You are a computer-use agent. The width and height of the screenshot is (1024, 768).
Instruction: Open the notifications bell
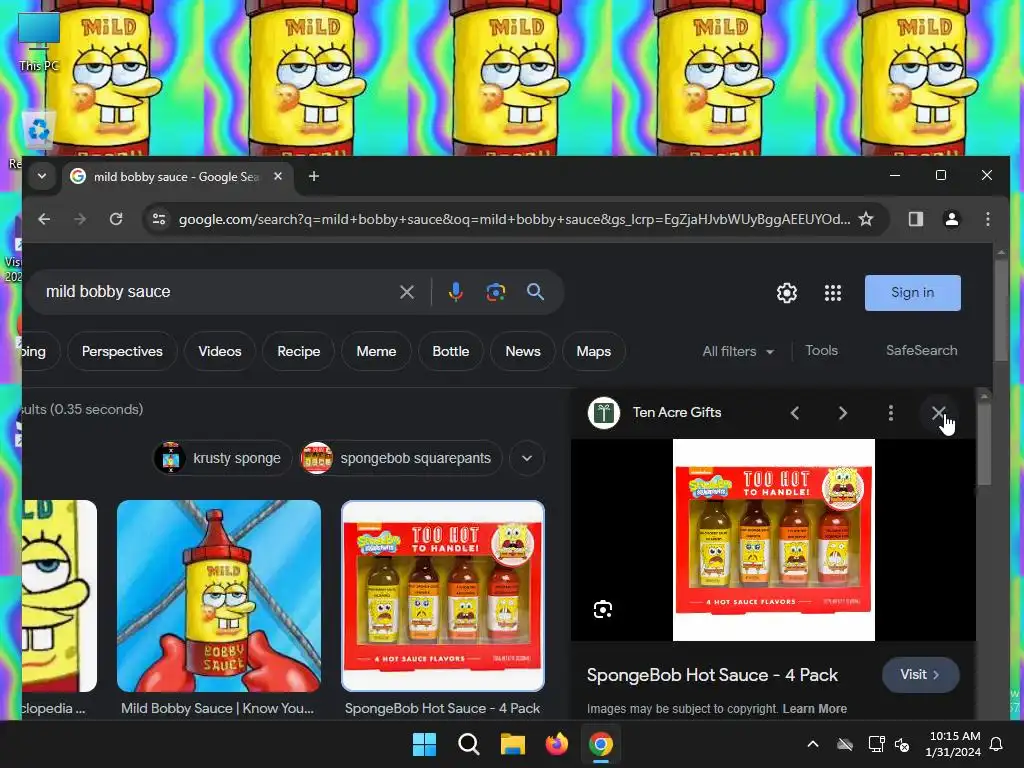point(997,744)
